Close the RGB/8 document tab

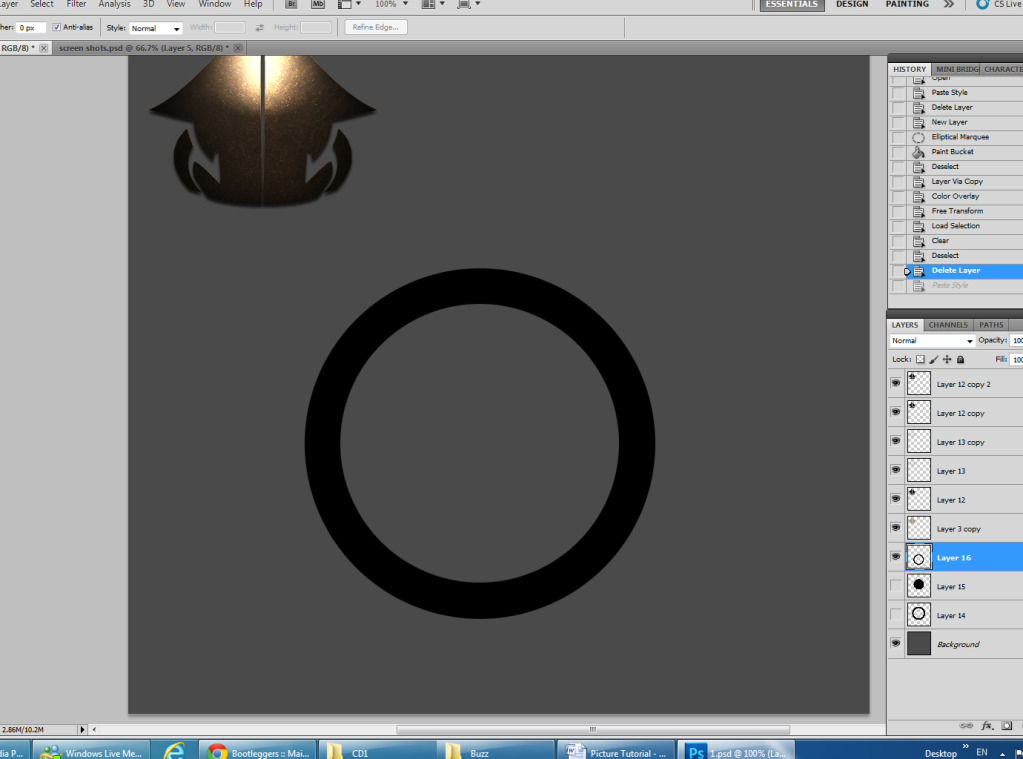pyautogui.click(x=44, y=48)
